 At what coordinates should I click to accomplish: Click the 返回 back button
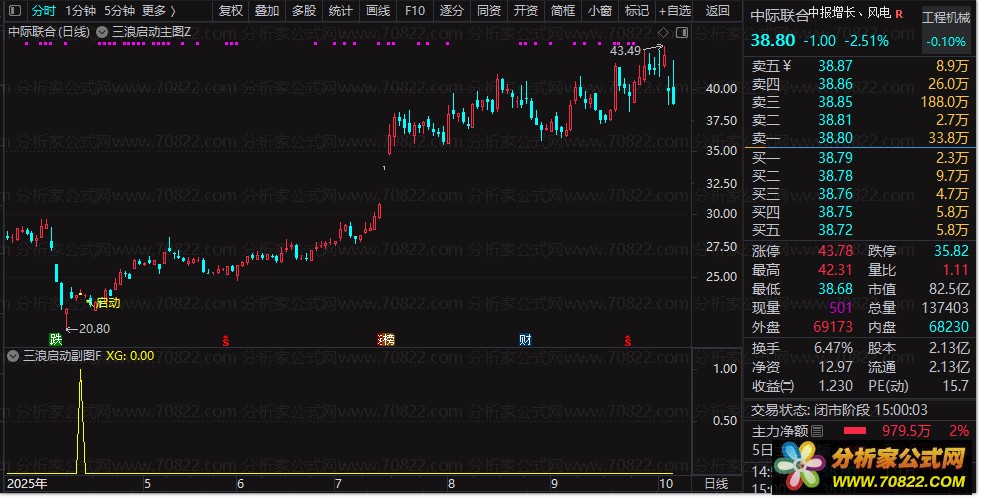pyautogui.click(x=718, y=11)
